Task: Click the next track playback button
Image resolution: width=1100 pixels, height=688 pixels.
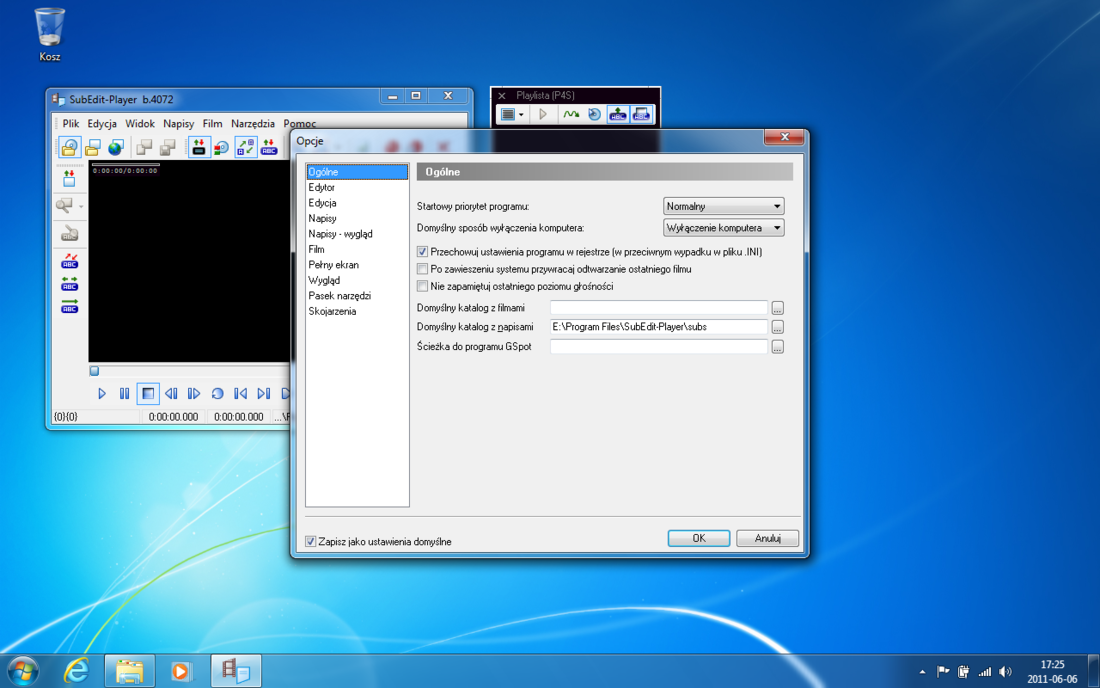Action: pos(264,393)
